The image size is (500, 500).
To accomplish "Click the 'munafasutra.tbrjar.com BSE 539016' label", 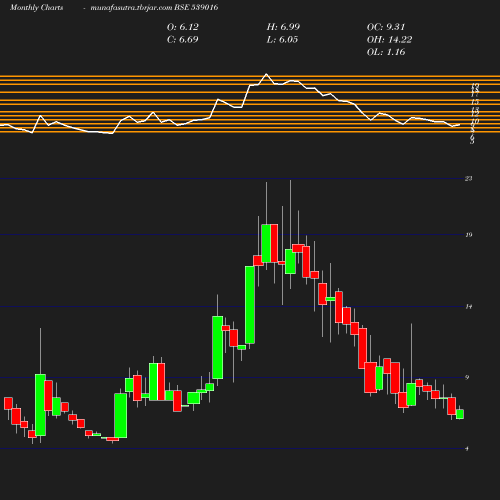I will pos(154,7).
